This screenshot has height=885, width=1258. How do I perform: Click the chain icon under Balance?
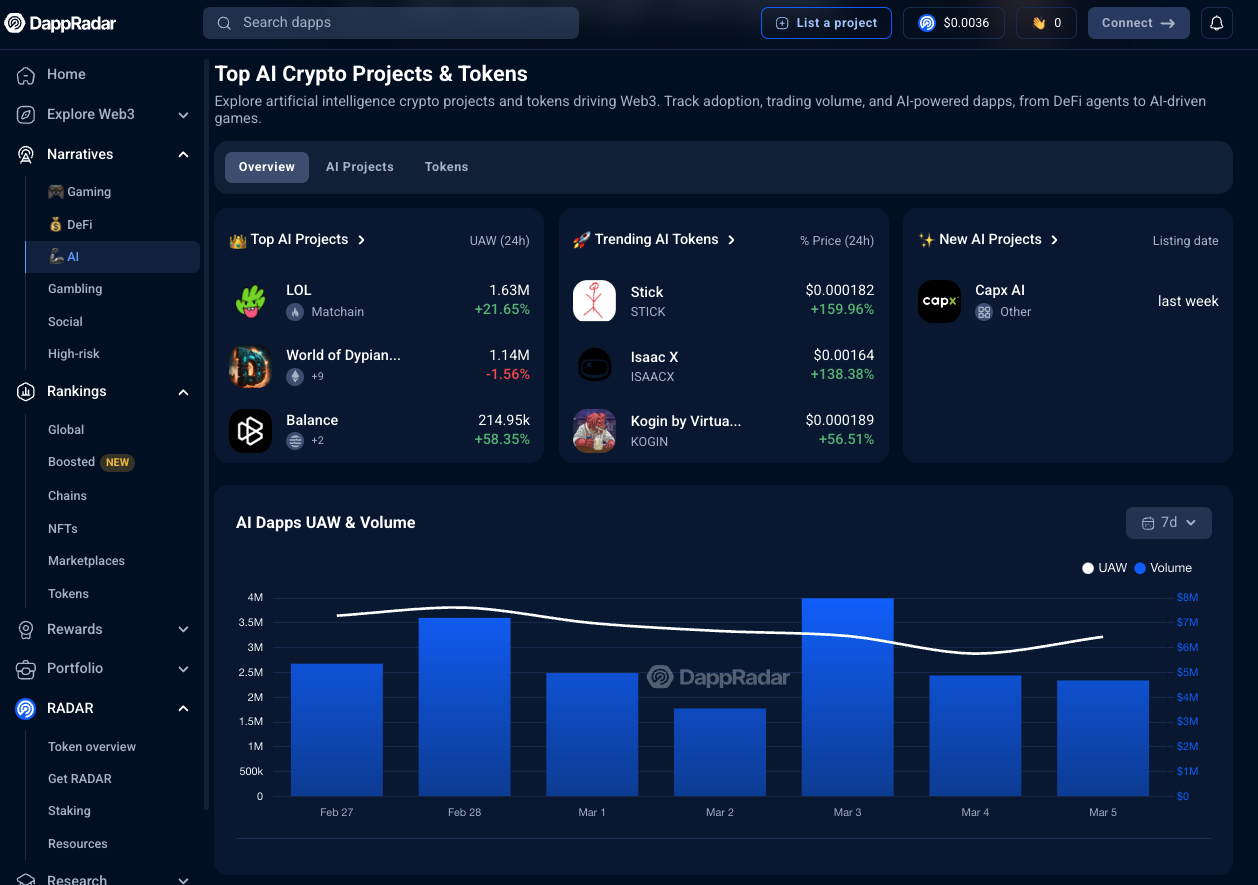coord(295,441)
